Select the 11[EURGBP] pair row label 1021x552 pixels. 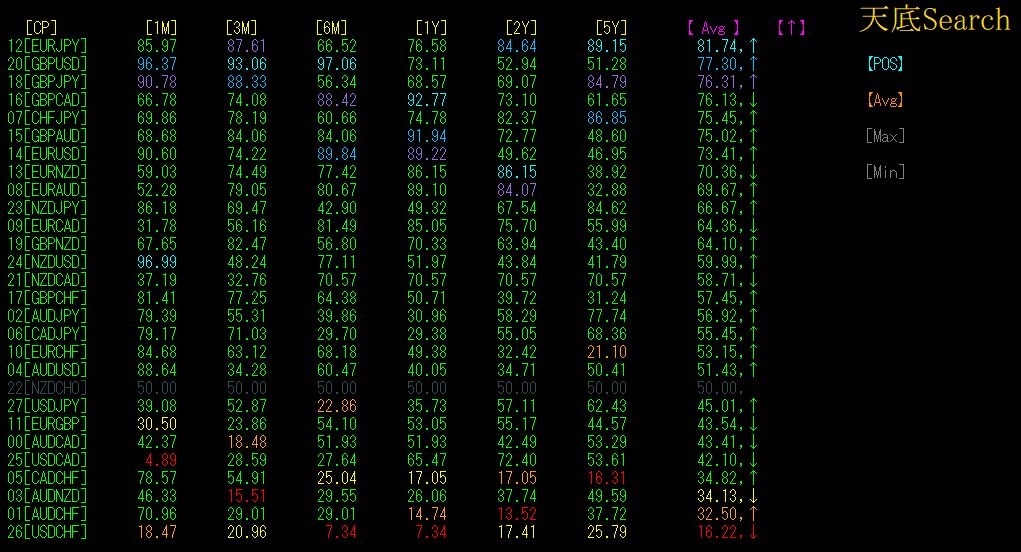(47, 424)
